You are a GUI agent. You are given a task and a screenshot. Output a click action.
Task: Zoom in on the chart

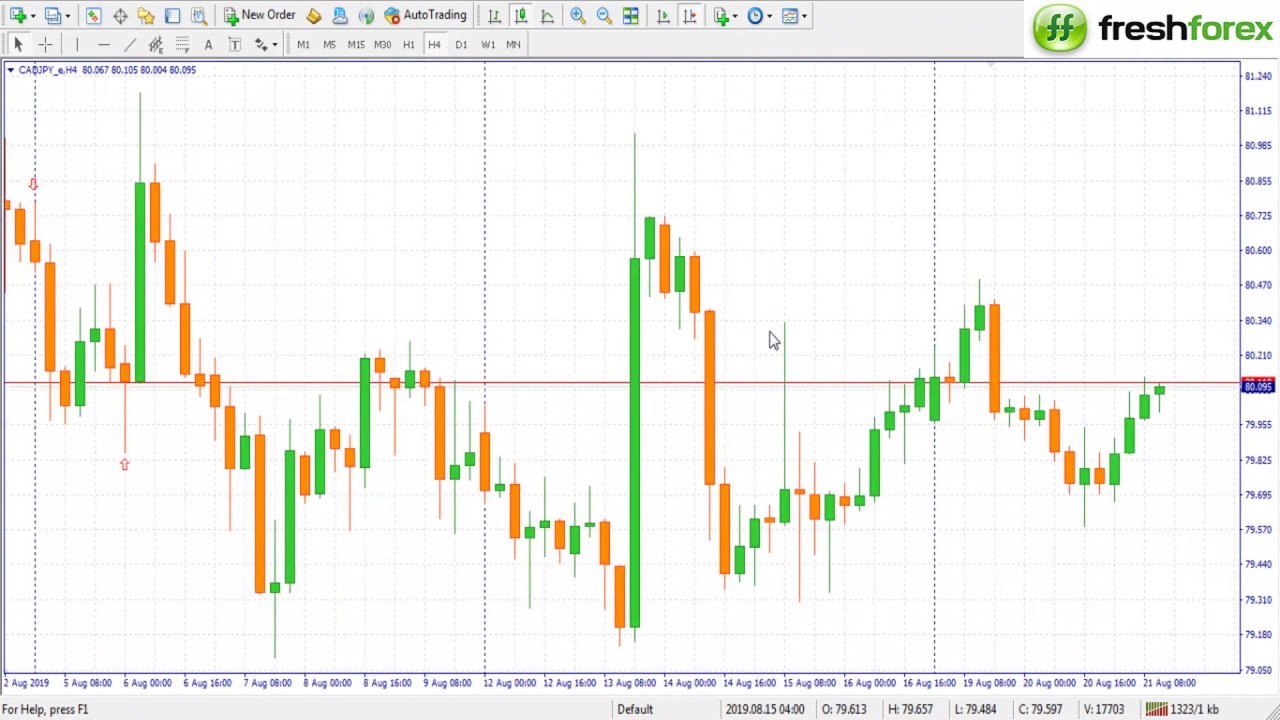tap(578, 15)
